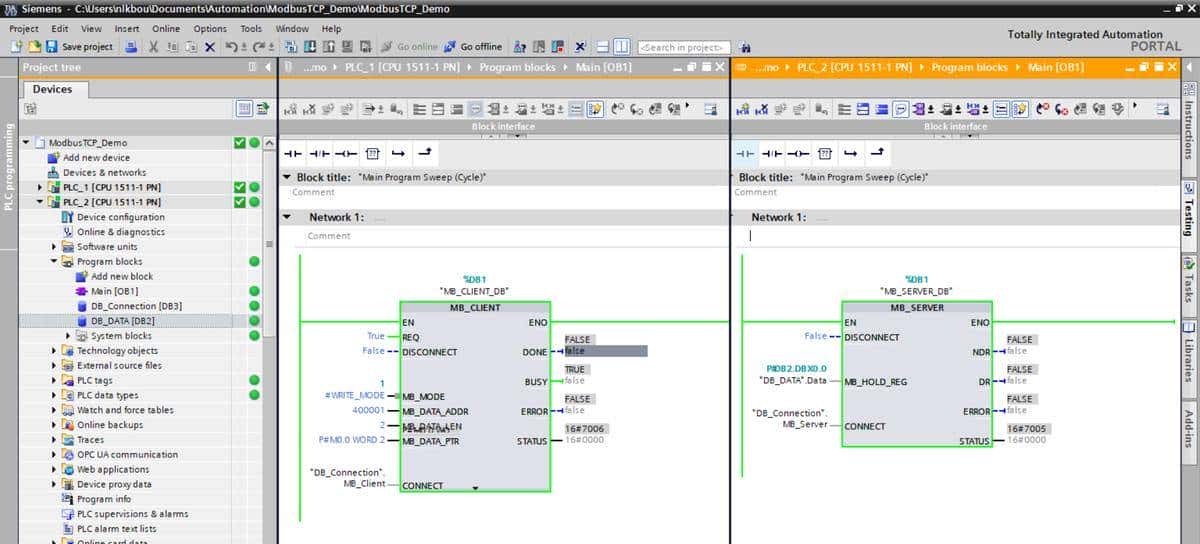Pick the assignment coil in PLC_1 editor
This screenshot has height=544, width=1200.
pos(346,153)
